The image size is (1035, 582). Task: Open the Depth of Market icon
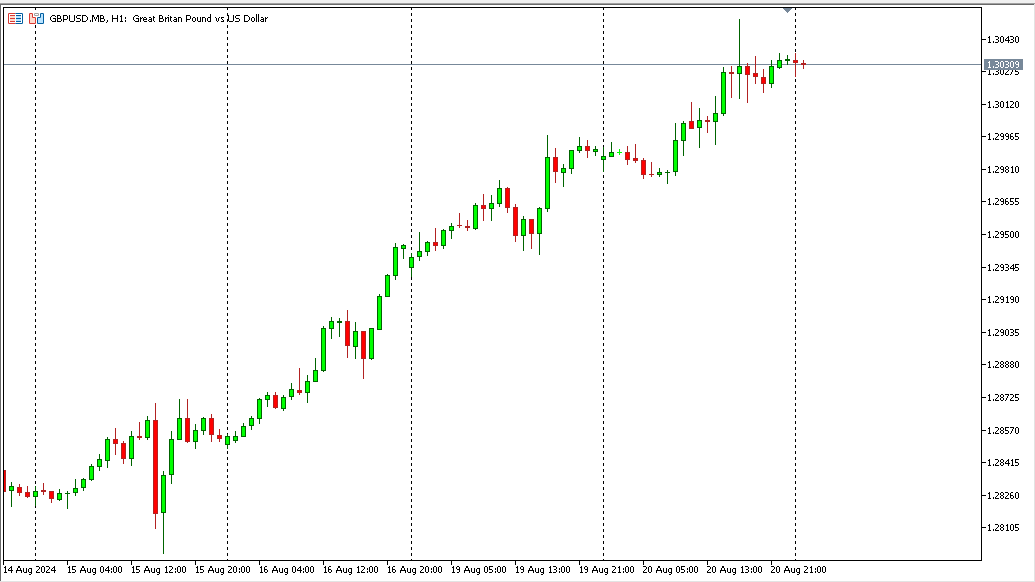[15, 18]
